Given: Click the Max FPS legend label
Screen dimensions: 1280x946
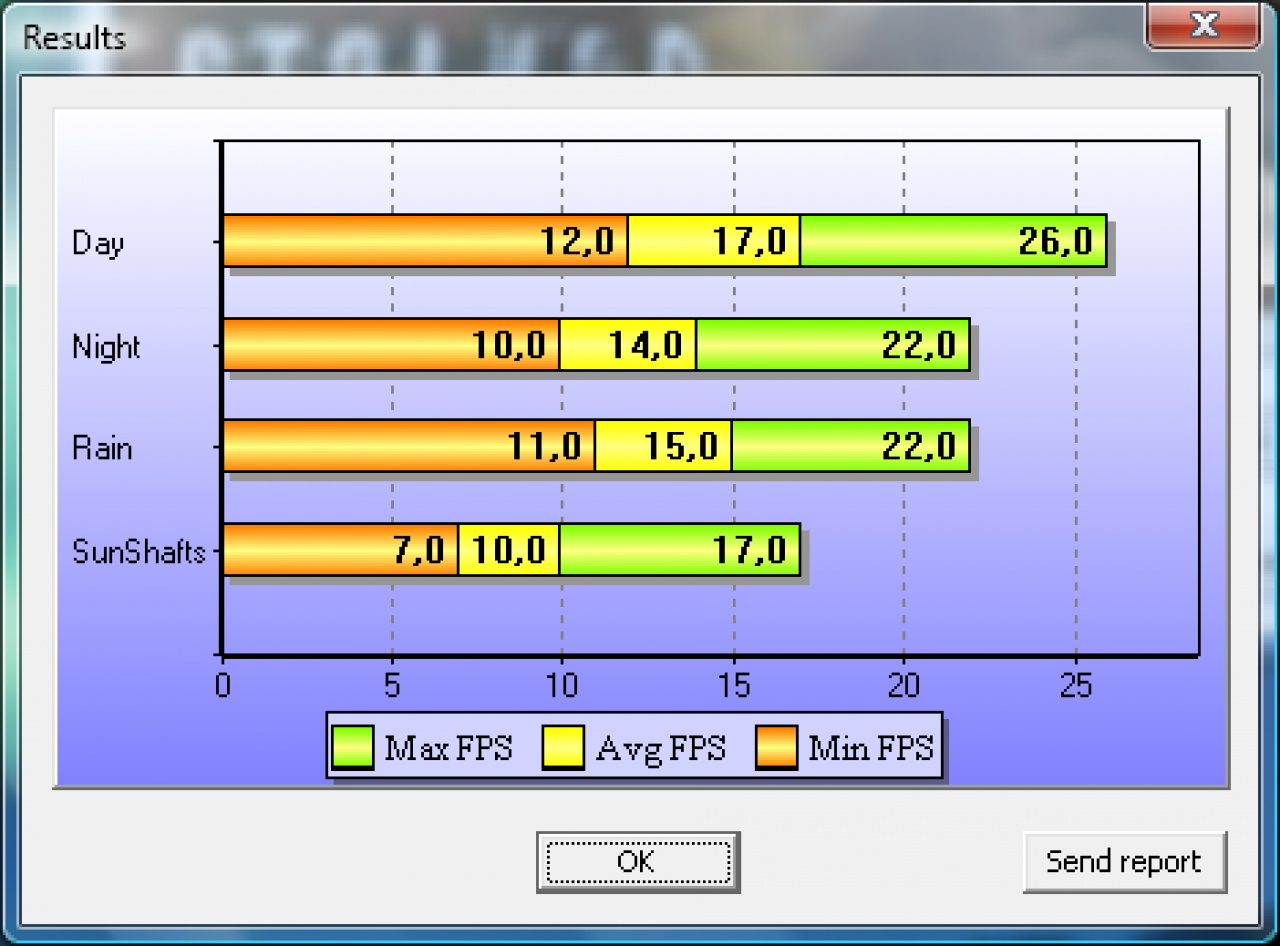Looking at the screenshot, I should click(448, 748).
